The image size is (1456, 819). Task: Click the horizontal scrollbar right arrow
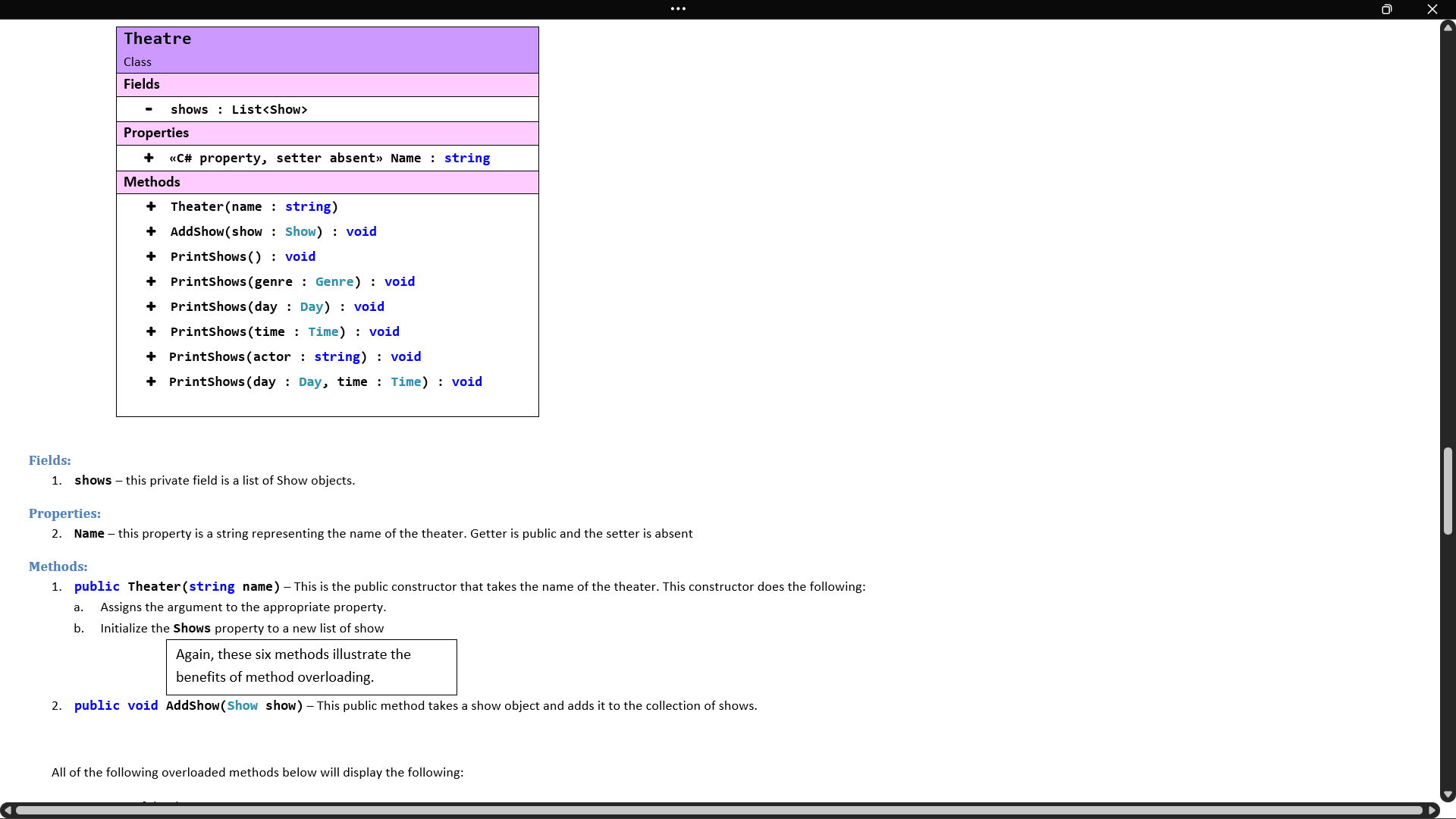(1432, 810)
